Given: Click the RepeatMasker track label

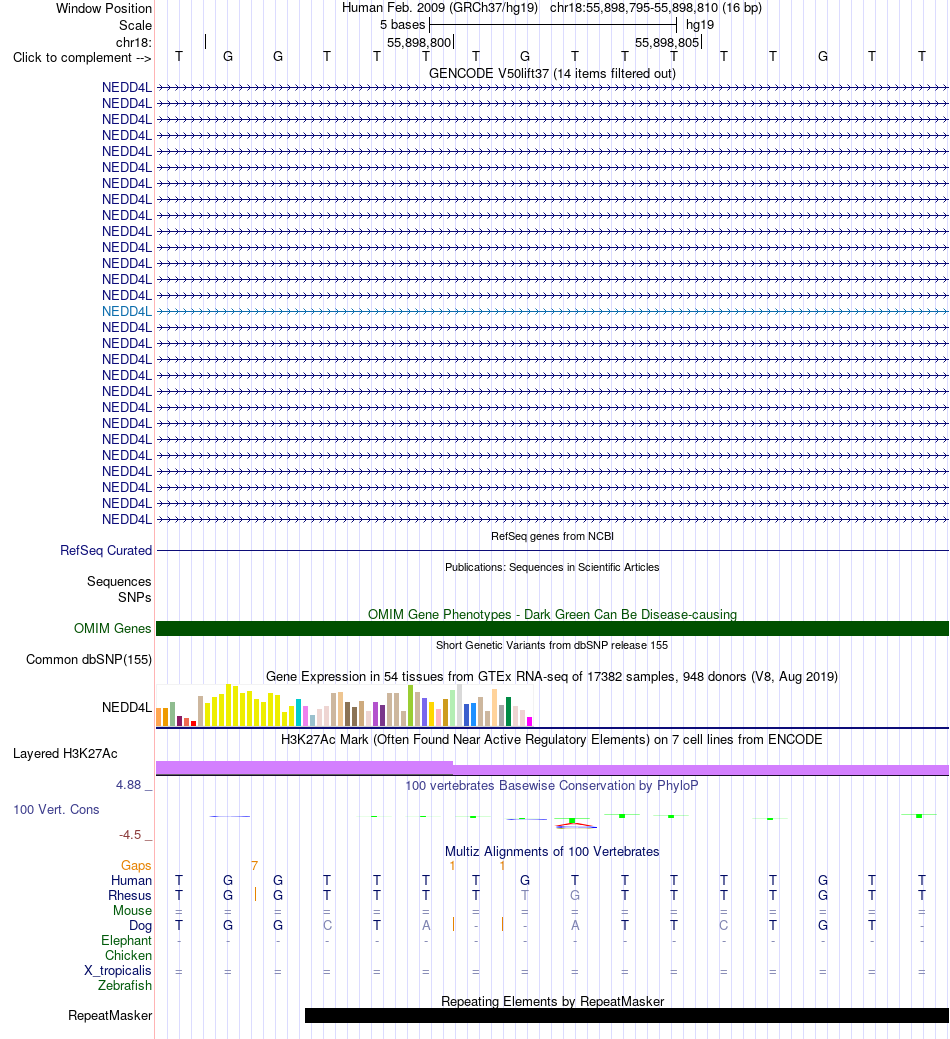Looking at the screenshot, I should [110, 1016].
